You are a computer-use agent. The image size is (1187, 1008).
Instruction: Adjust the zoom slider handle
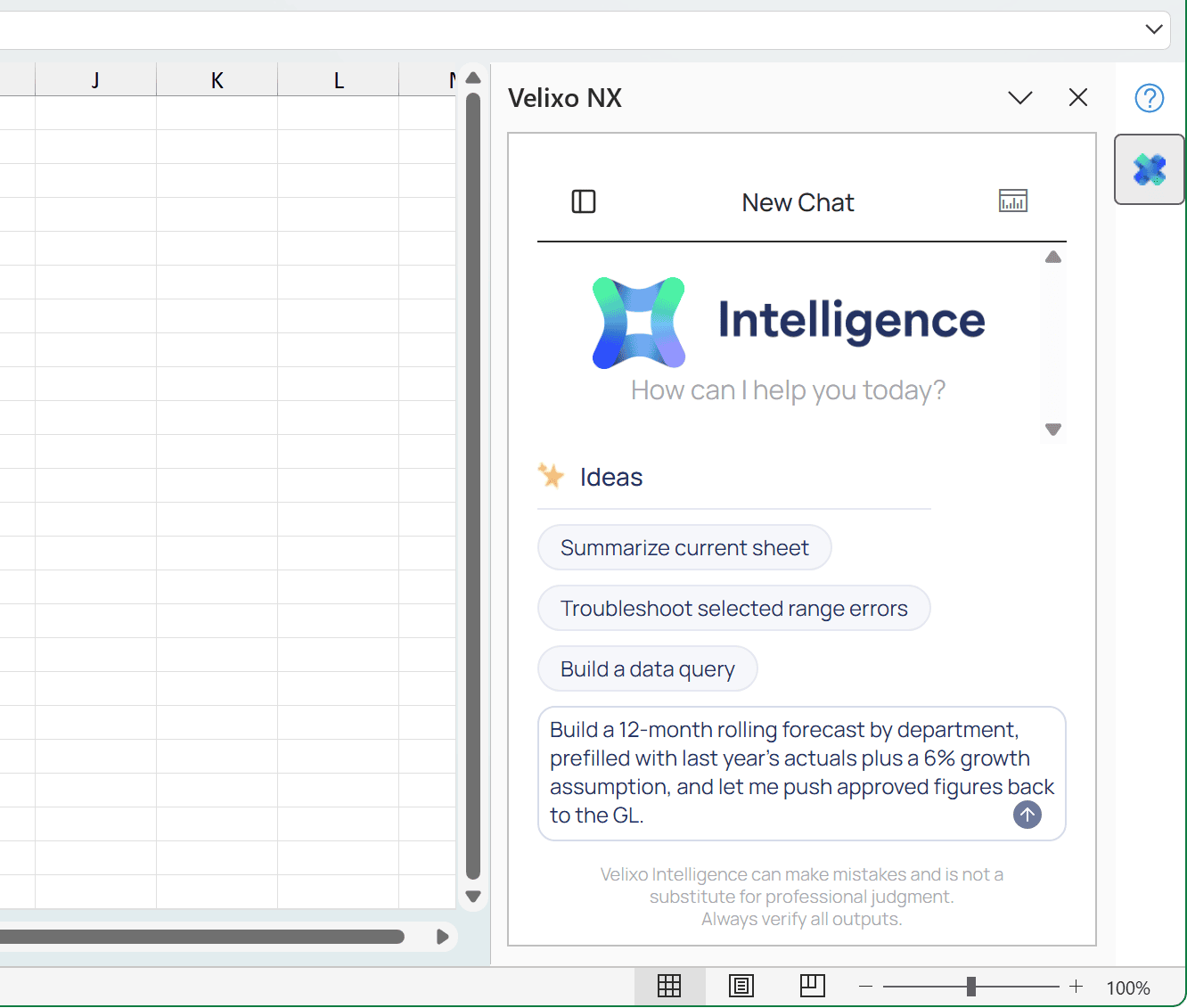(x=971, y=987)
